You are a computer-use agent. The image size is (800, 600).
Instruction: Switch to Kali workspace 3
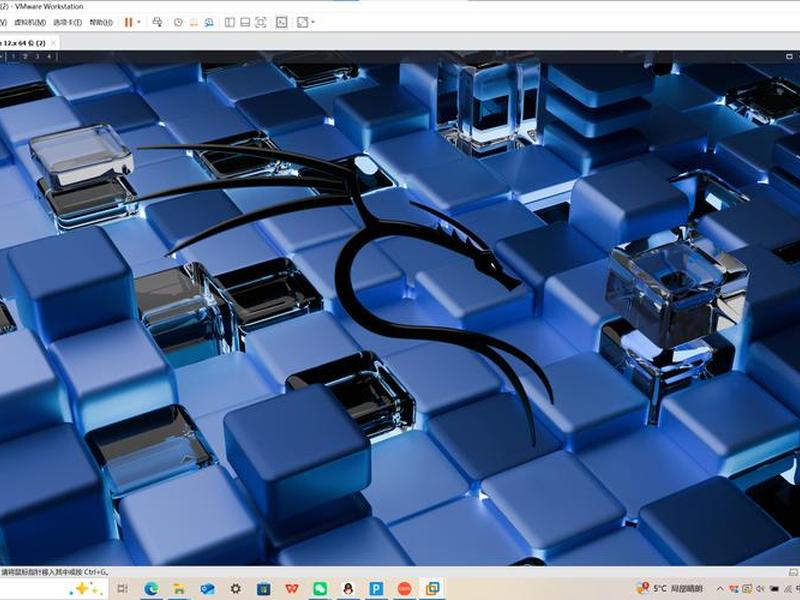(x=37, y=57)
